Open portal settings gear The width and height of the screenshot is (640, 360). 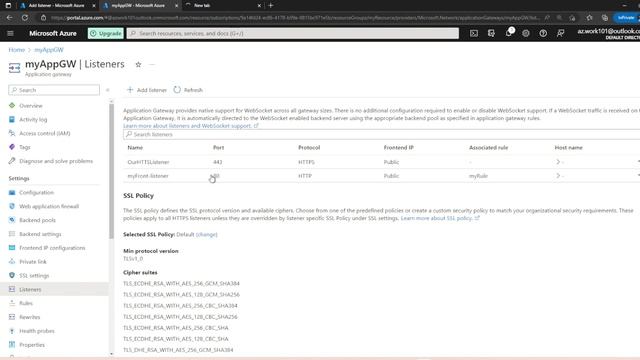pyautogui.click(x=526, y=33)
